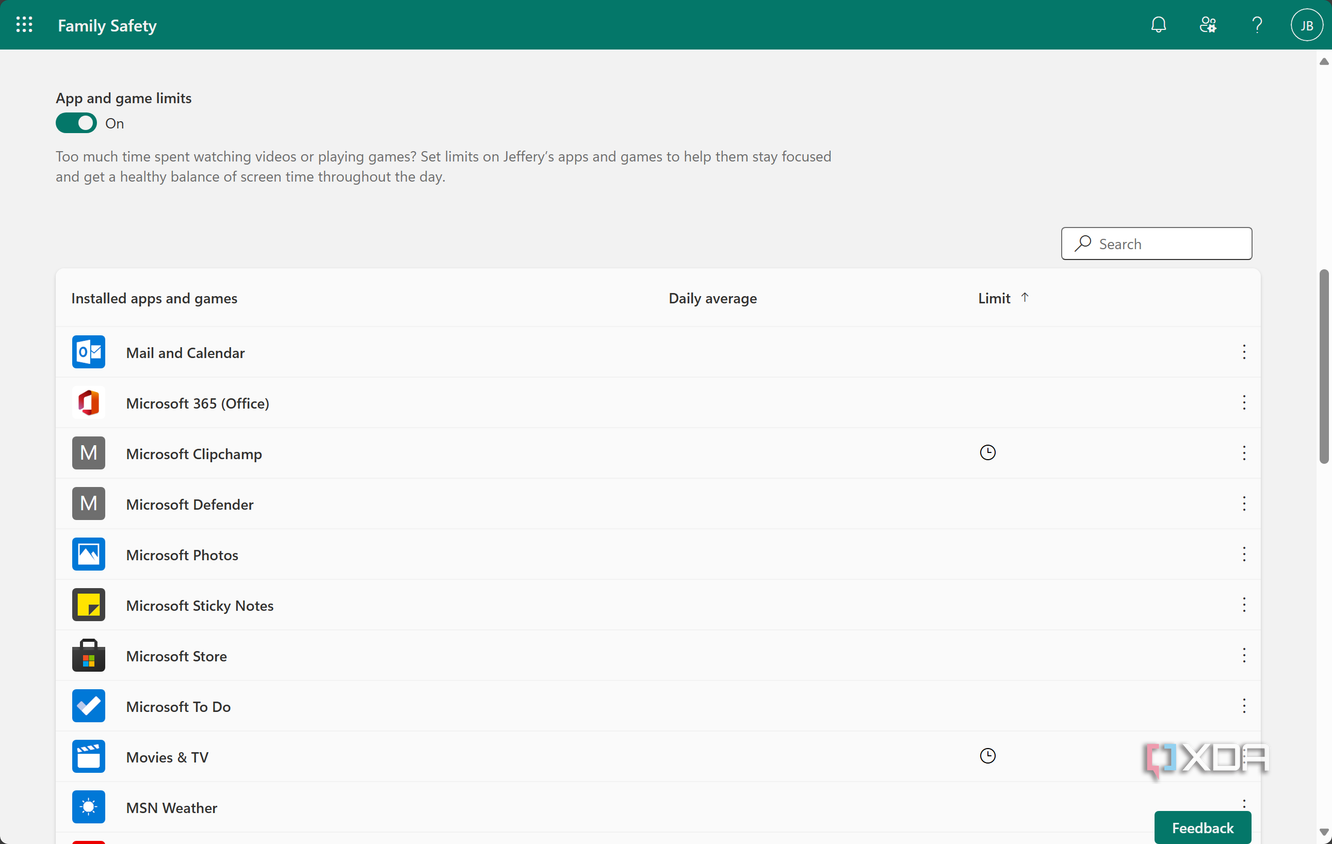Viewport: 1332px width, 844px height.
Task: Click the sort arrow beside Limit
Action: tap(1025, 297)
